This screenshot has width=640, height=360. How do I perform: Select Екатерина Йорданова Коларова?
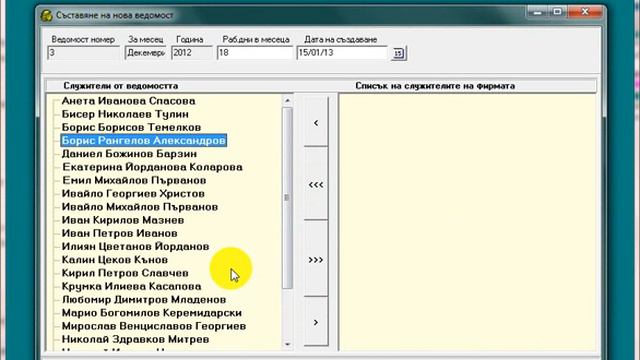[152, 167]
